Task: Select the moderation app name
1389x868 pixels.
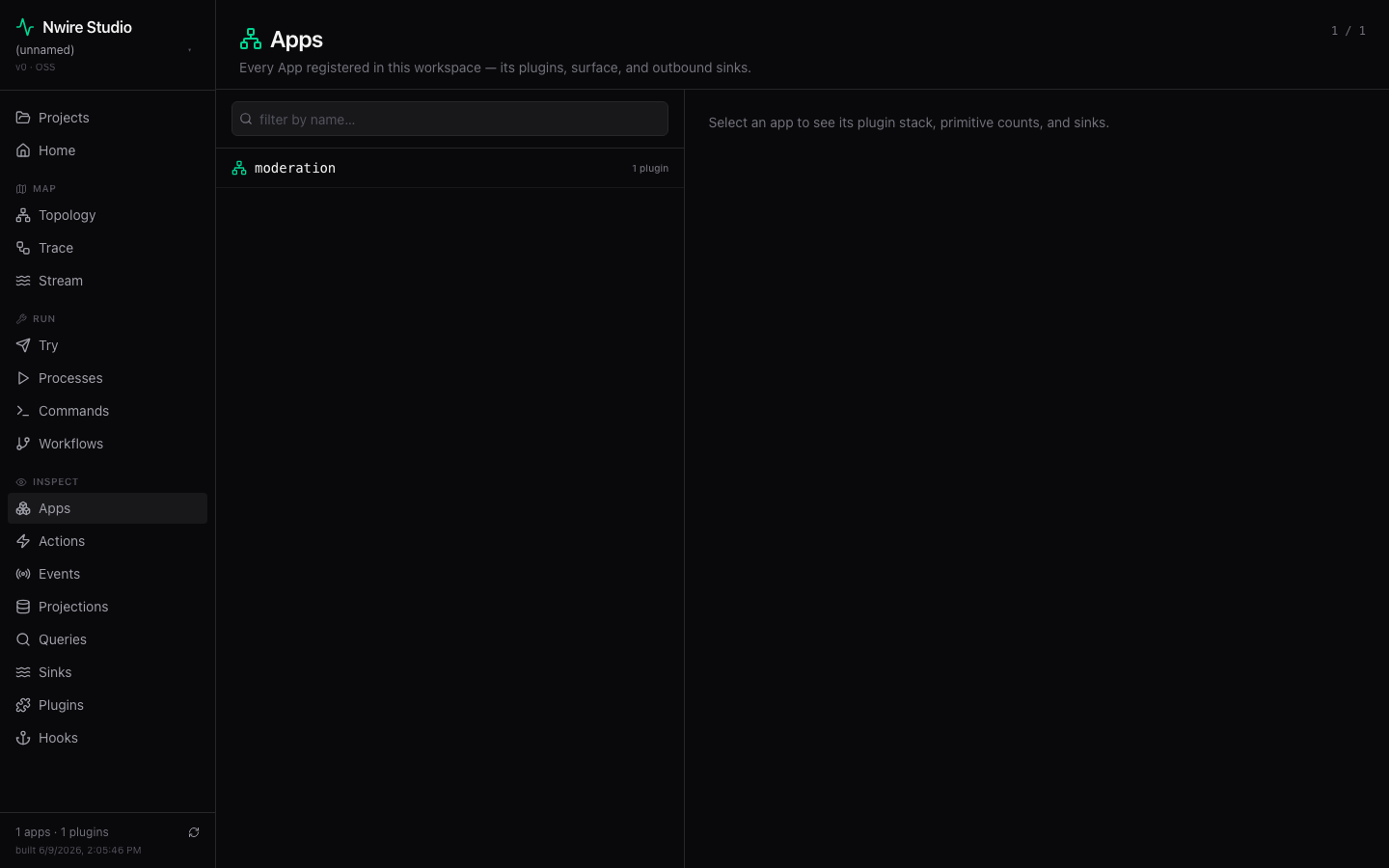Action: [295, 168]
